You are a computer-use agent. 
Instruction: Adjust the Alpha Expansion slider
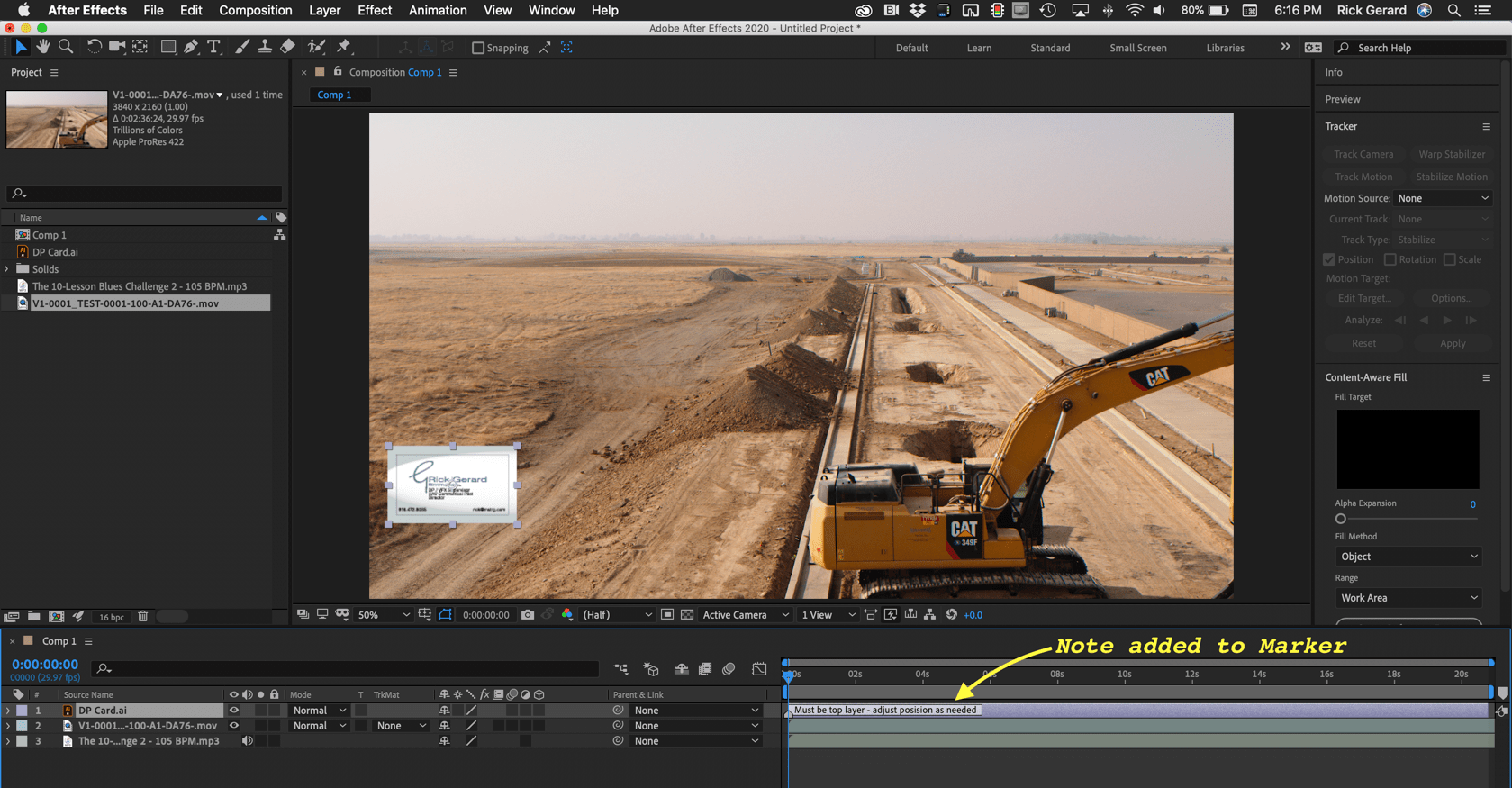click(1341, 519)
